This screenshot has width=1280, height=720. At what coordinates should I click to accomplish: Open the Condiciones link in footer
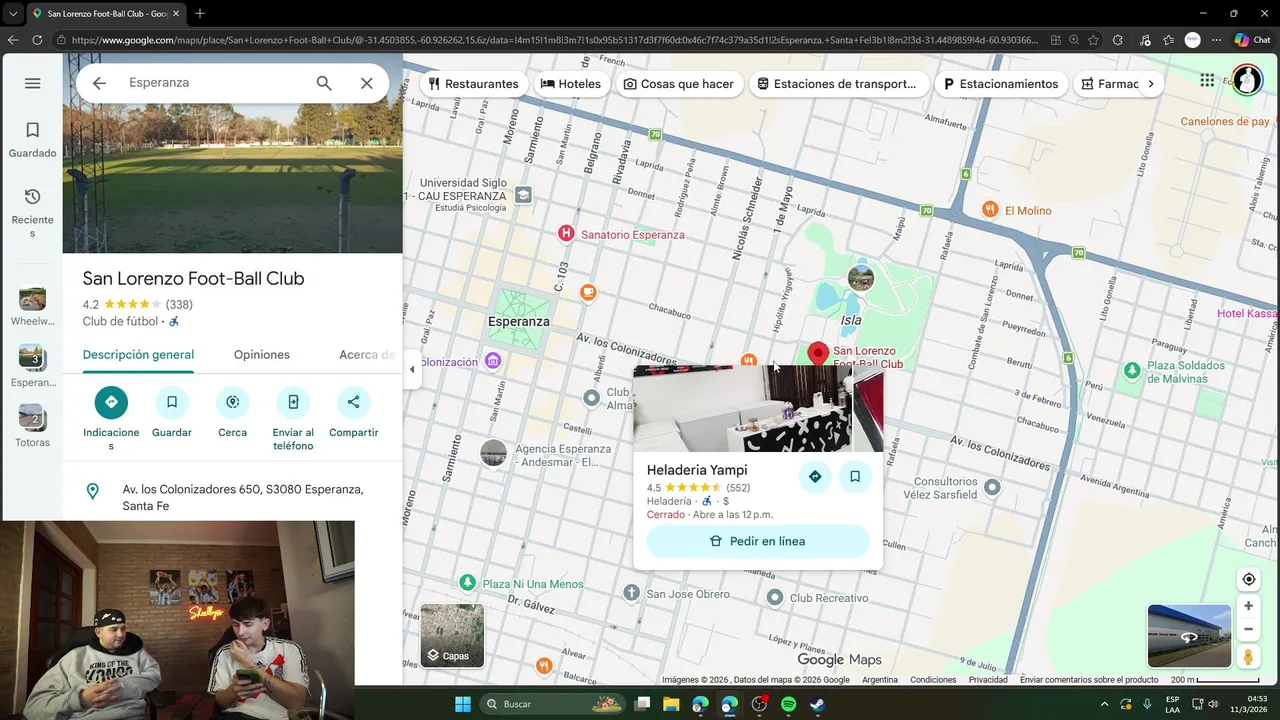pyautogui.click(x=933, y=680)
